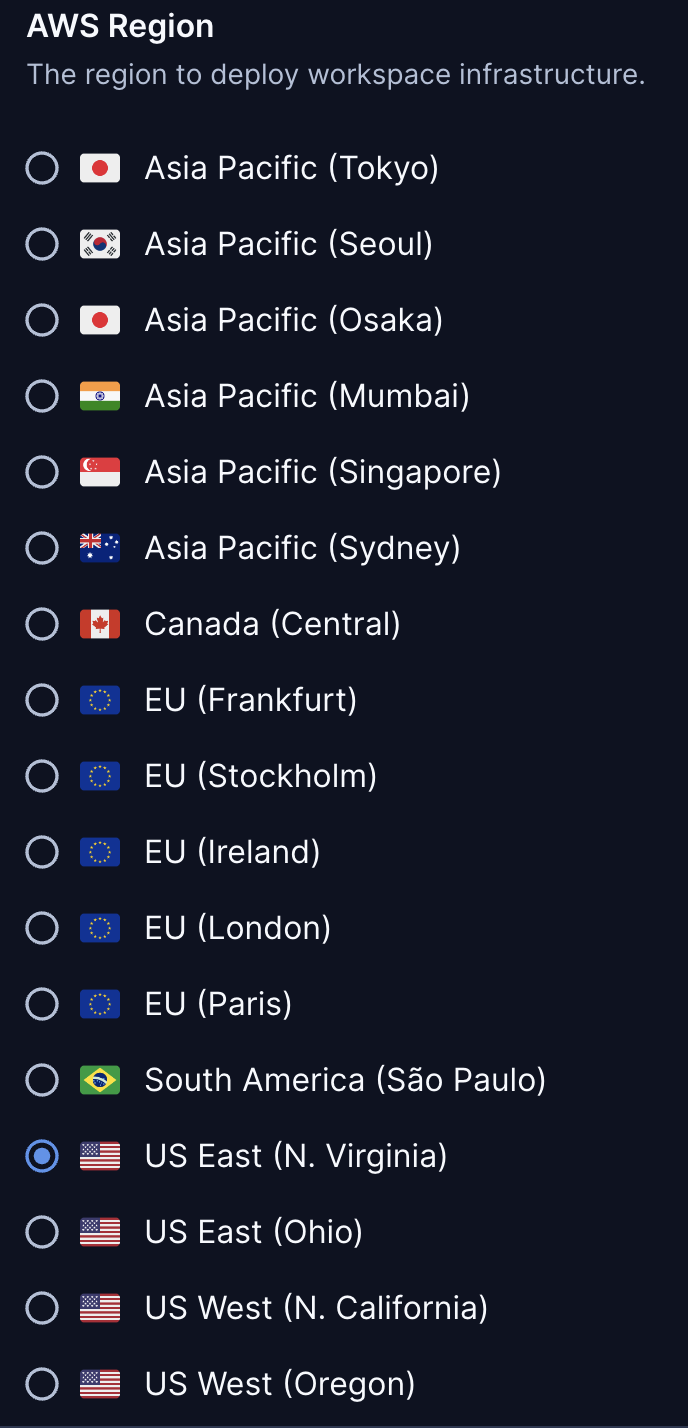688x1428 pixels.
Task: Click the selected US East (N. Virginia) radio
Action: pyautogui.click(x=42, y=1156)
